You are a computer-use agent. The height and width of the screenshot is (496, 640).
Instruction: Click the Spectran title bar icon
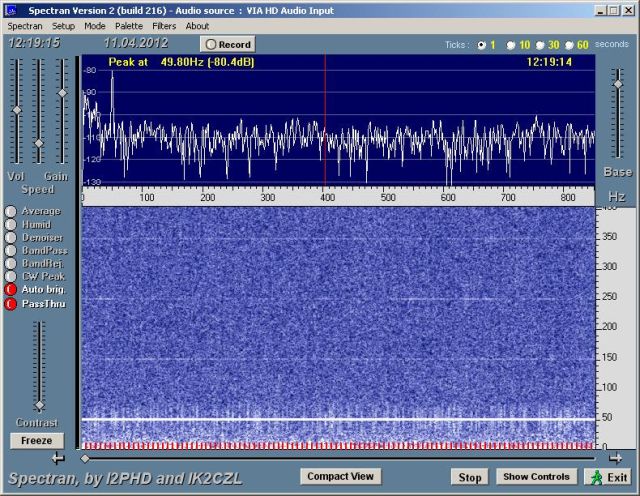[11, 11]
